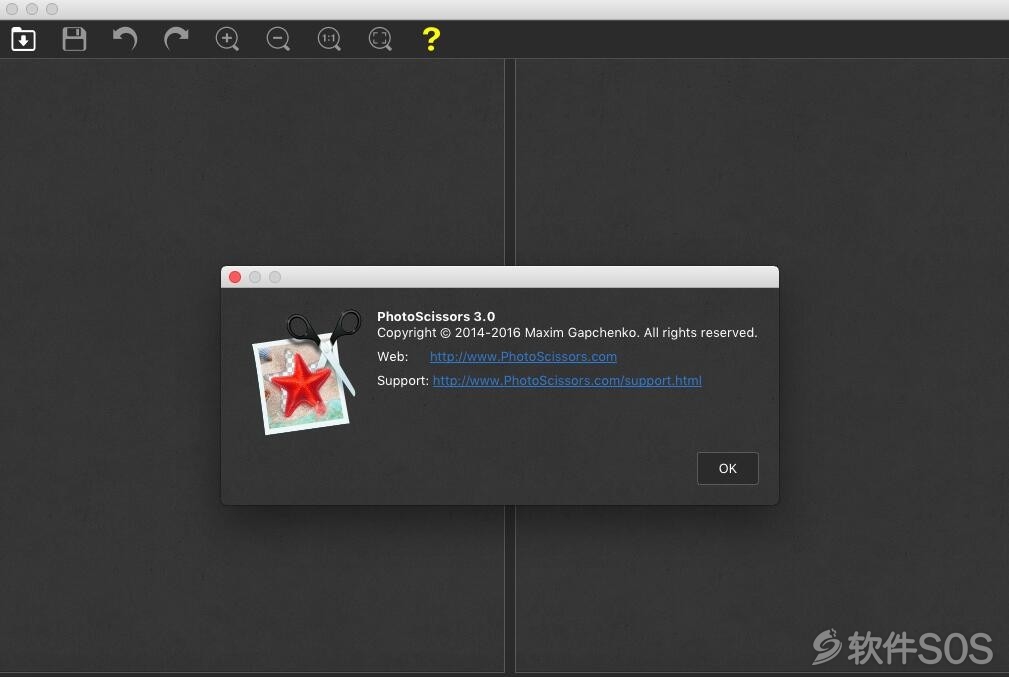Undo the last action

pyautogui.click(x=125, y=39)
